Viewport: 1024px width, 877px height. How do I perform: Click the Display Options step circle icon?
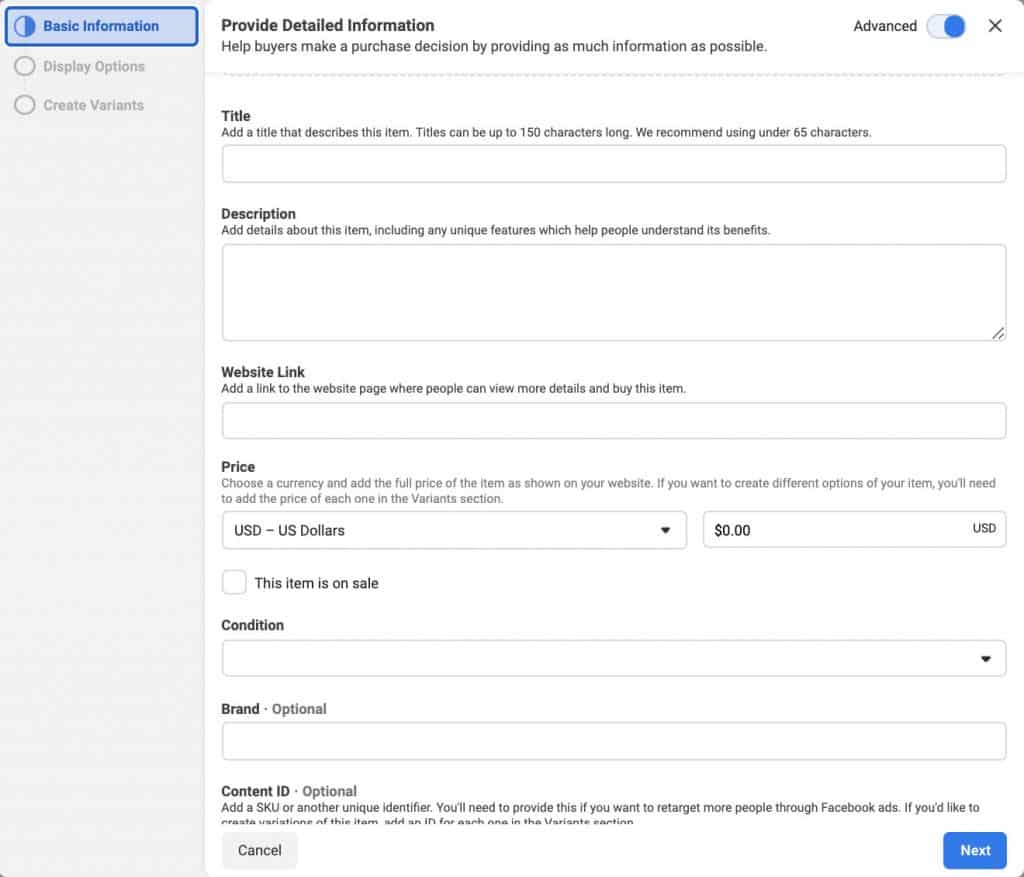[x=24, y=65]
